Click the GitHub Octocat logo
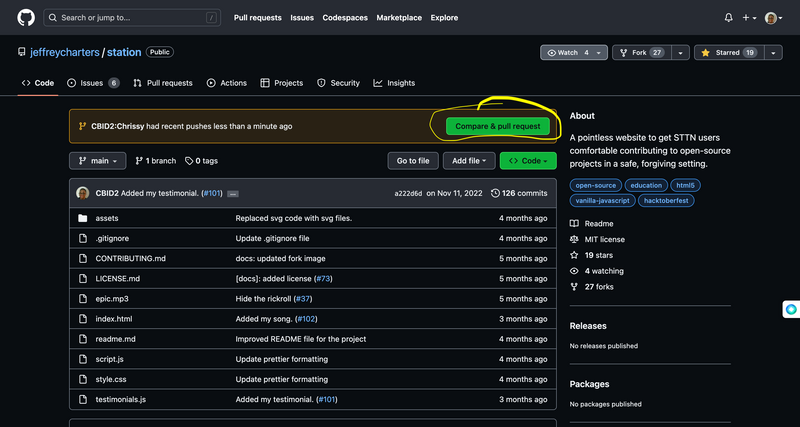The width and height of the screenshot is (800, 427). [26, 18]
